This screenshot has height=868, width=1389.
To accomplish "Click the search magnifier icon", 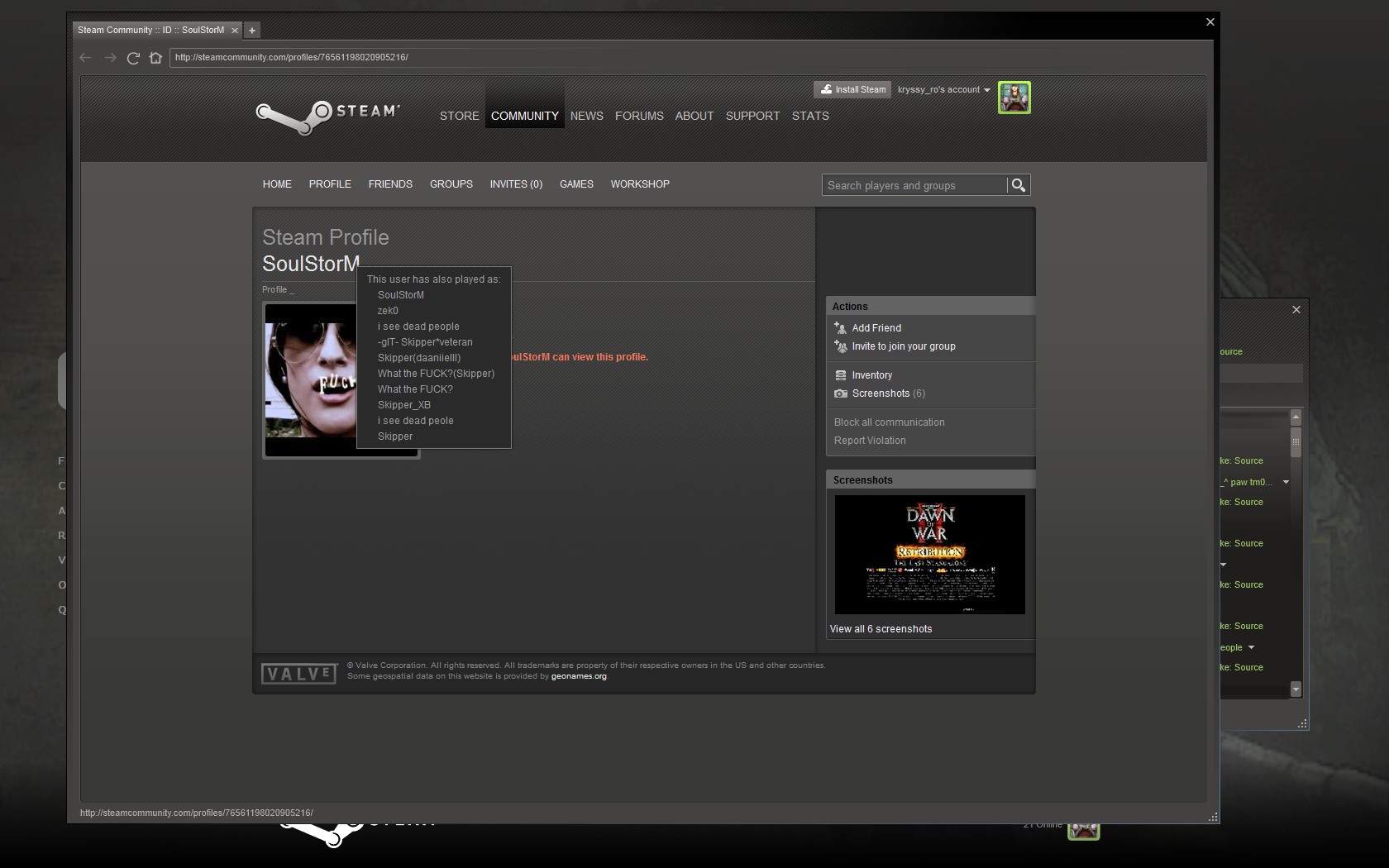I will (1019, 185).
